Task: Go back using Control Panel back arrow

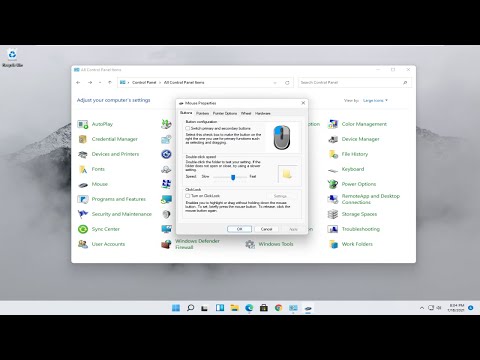Action: tap(78, 83)
